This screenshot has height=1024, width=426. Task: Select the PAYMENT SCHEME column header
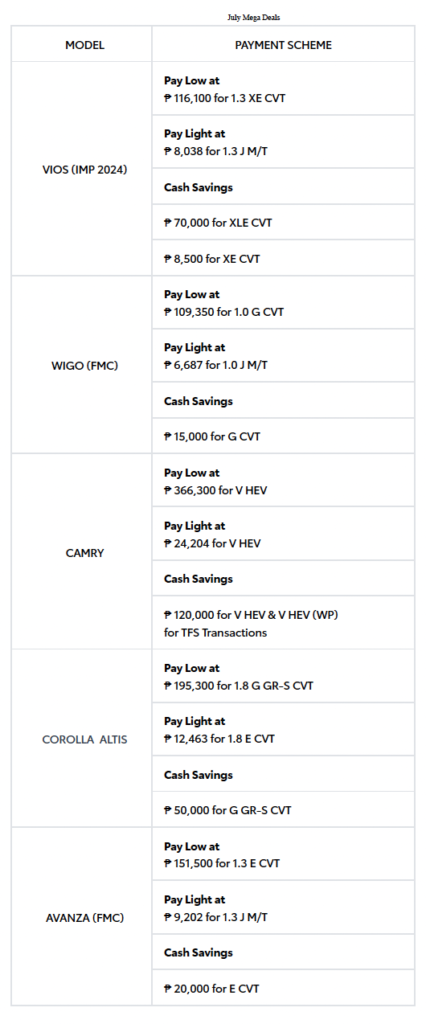[283, 44]
